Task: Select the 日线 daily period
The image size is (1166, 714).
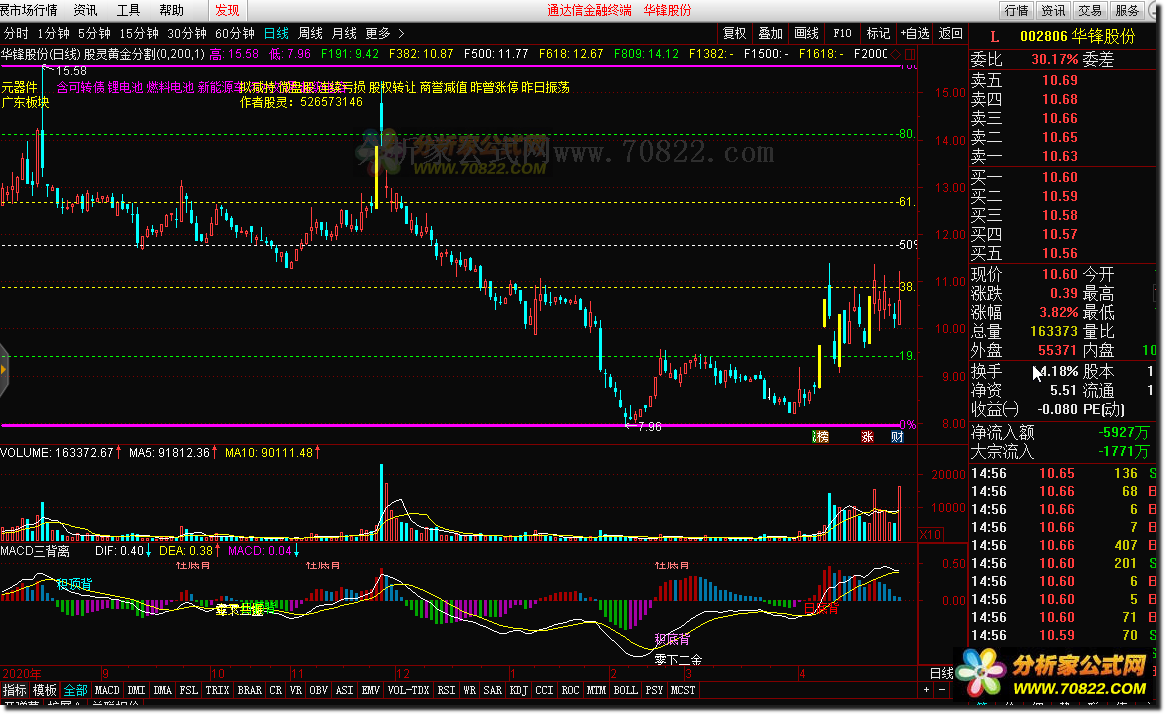Action: [x=277, y=33]
